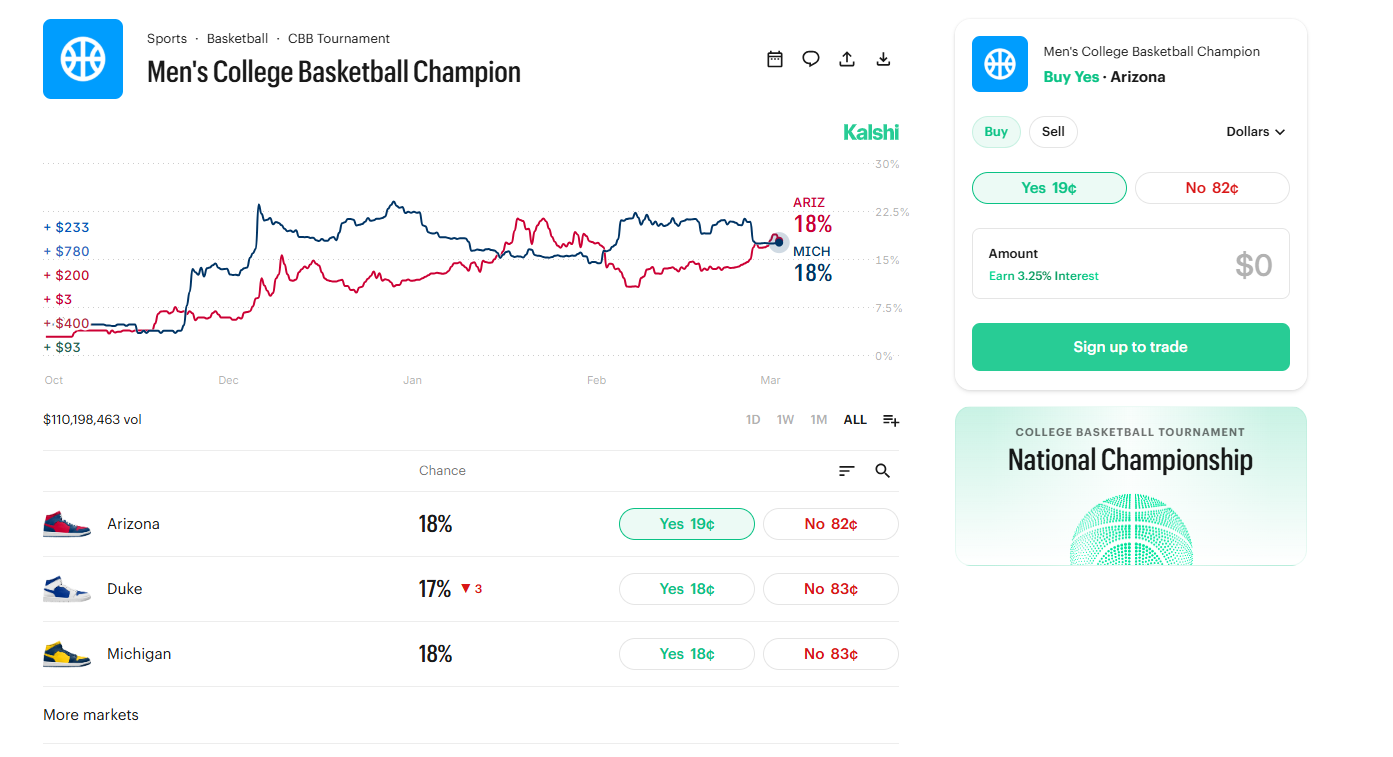The width and height of the screenshot is (1393, 757).
Task: Click the share upload icon
Action: click(x=847, y=59)
